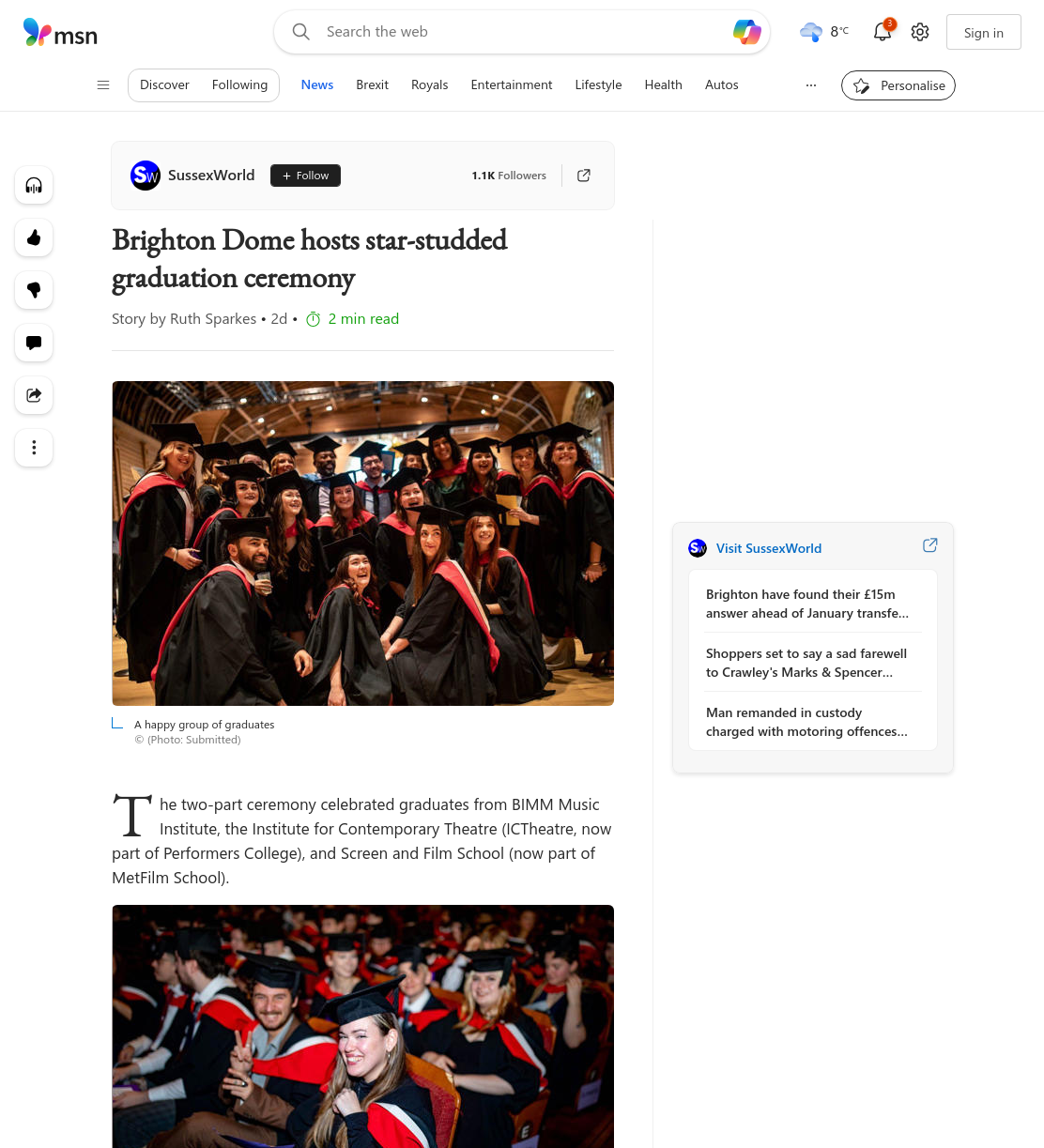This screenshot has width=1044, height=1148.
Task: Open the group of graduates photo
Action: pyautogui.click(x=362, y=543)
